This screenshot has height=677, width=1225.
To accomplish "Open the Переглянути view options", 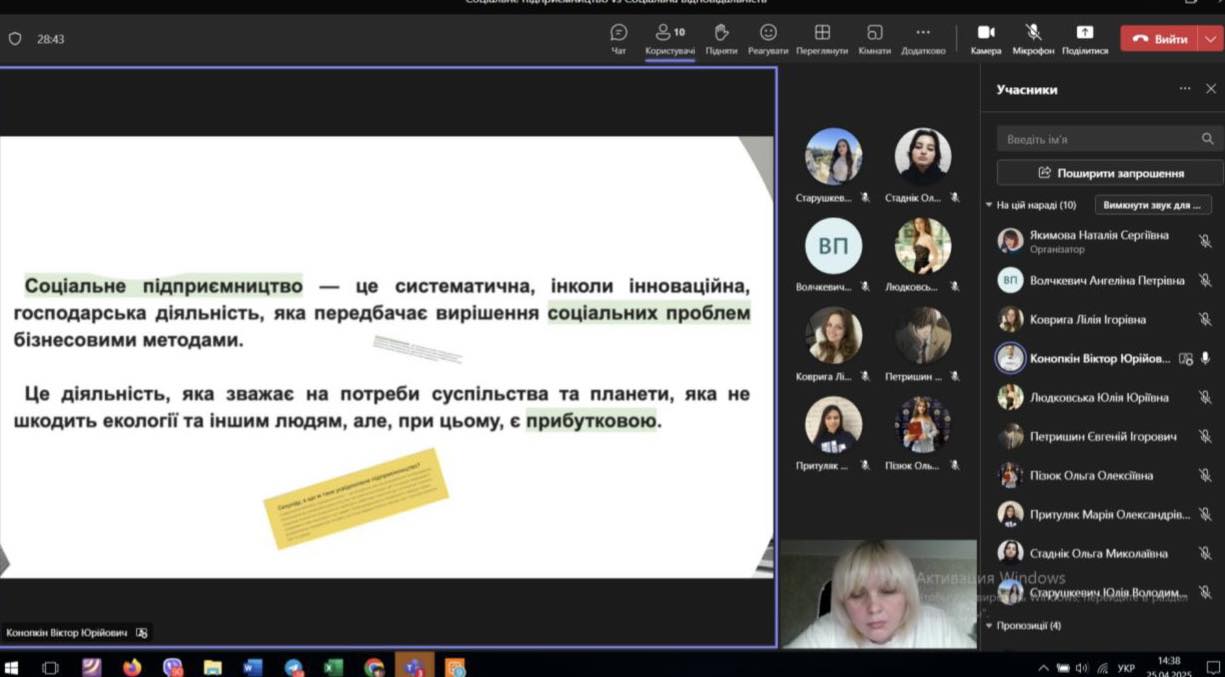I will [822, 39].
